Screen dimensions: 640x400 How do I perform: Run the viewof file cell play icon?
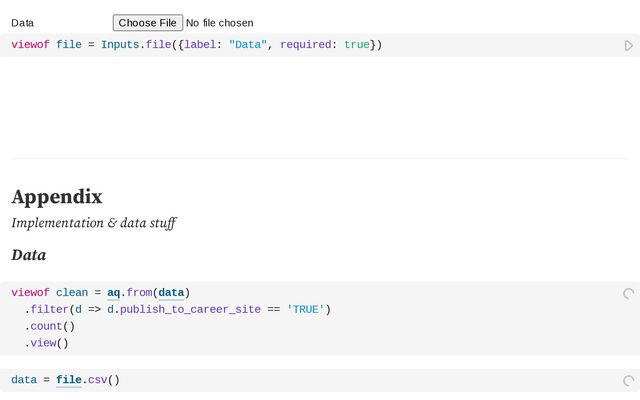point(628,45)
